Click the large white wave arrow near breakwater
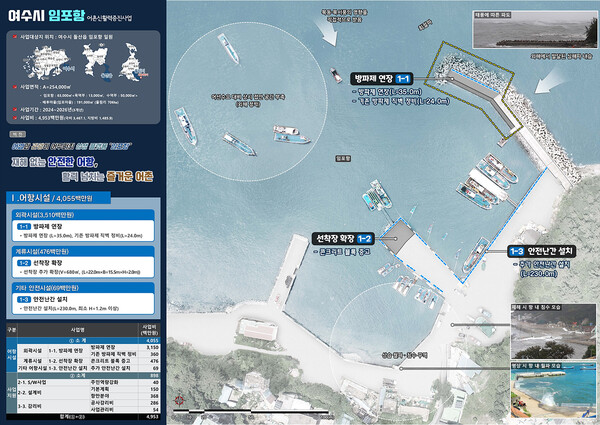The image size is (600, 425). pos(548,83)
